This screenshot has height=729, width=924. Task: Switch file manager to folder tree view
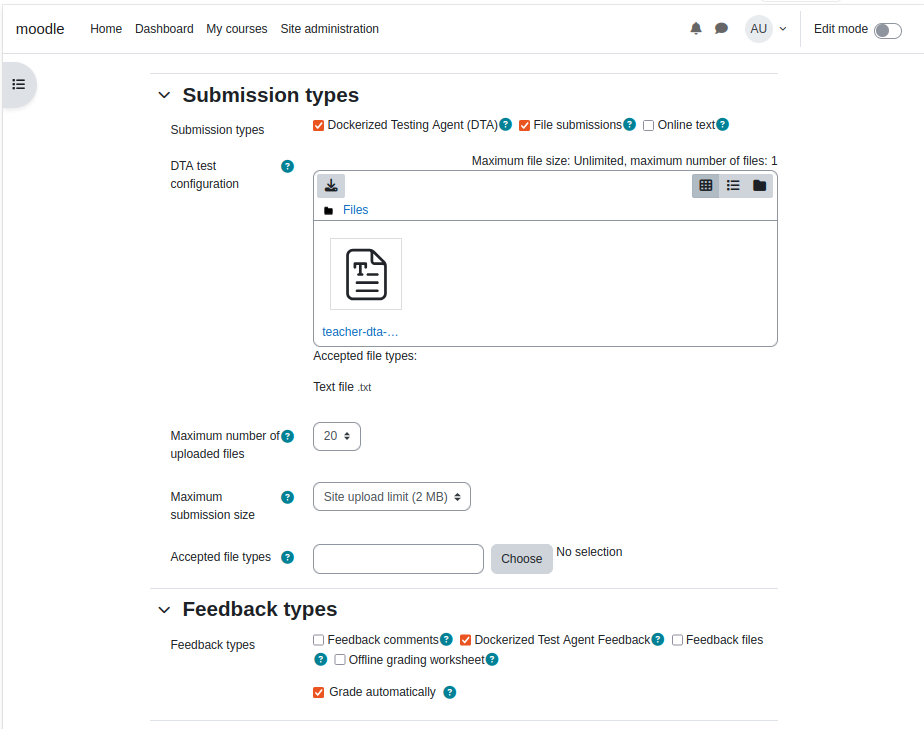760,186
